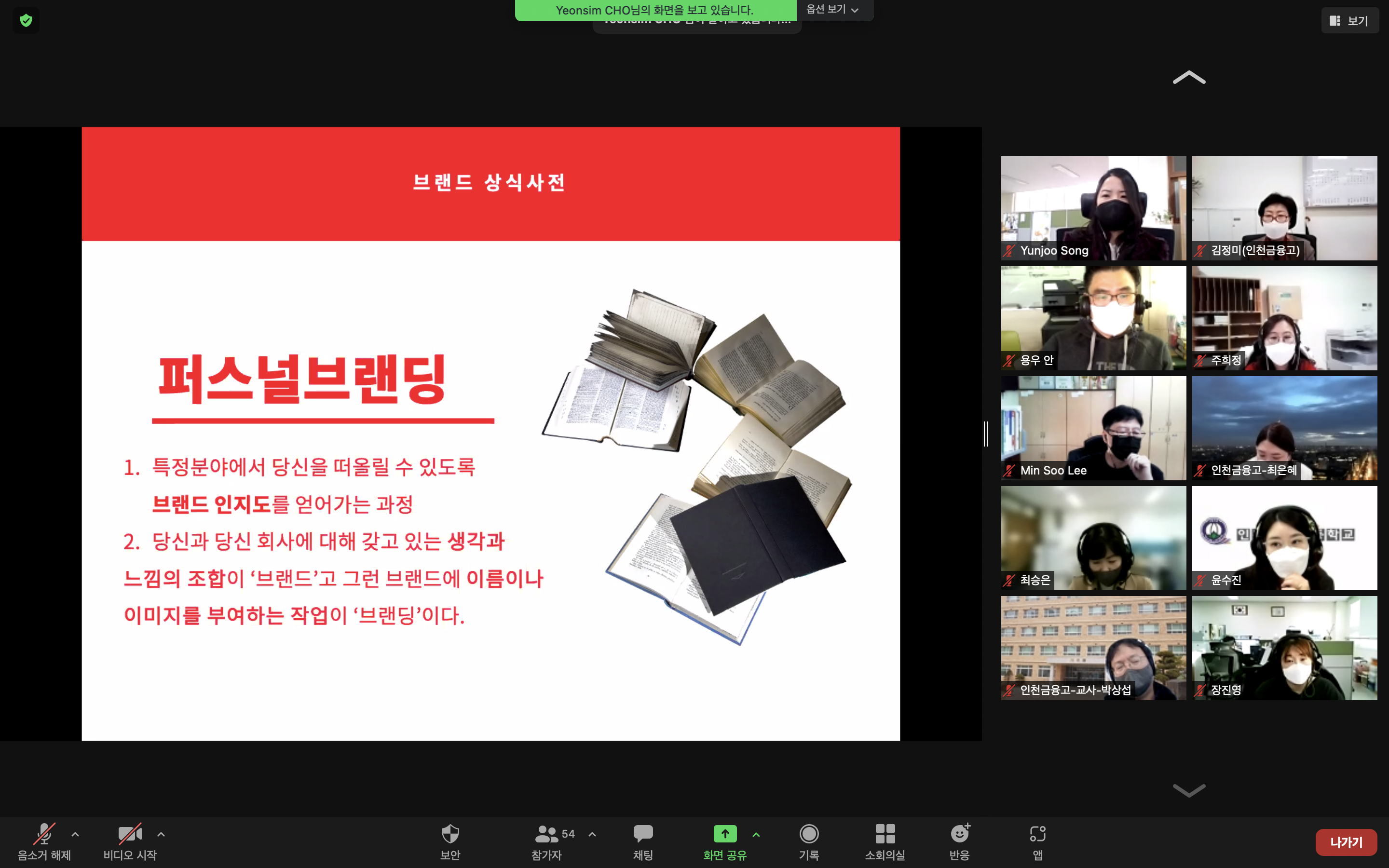Open the 옵션 보기 dropdown
Viewport: 1389px width, 868px height.
(832, 9)
